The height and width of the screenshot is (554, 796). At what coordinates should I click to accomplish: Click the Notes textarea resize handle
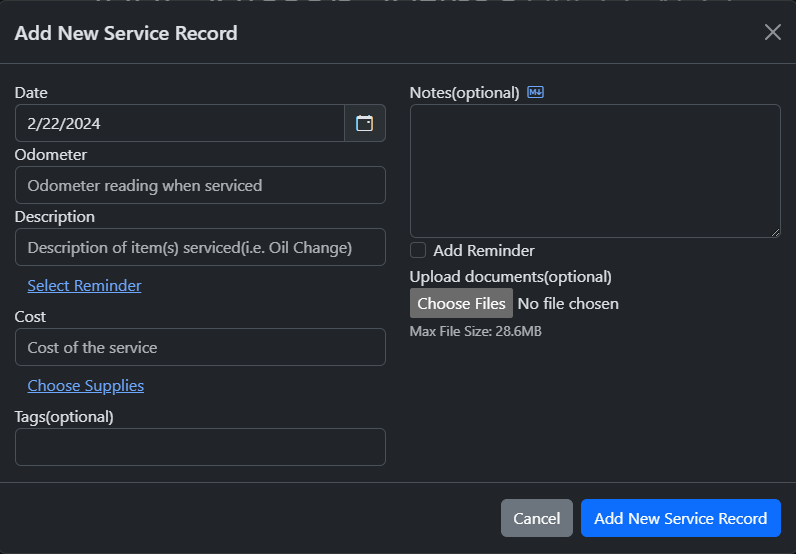(x=775, y=232)
